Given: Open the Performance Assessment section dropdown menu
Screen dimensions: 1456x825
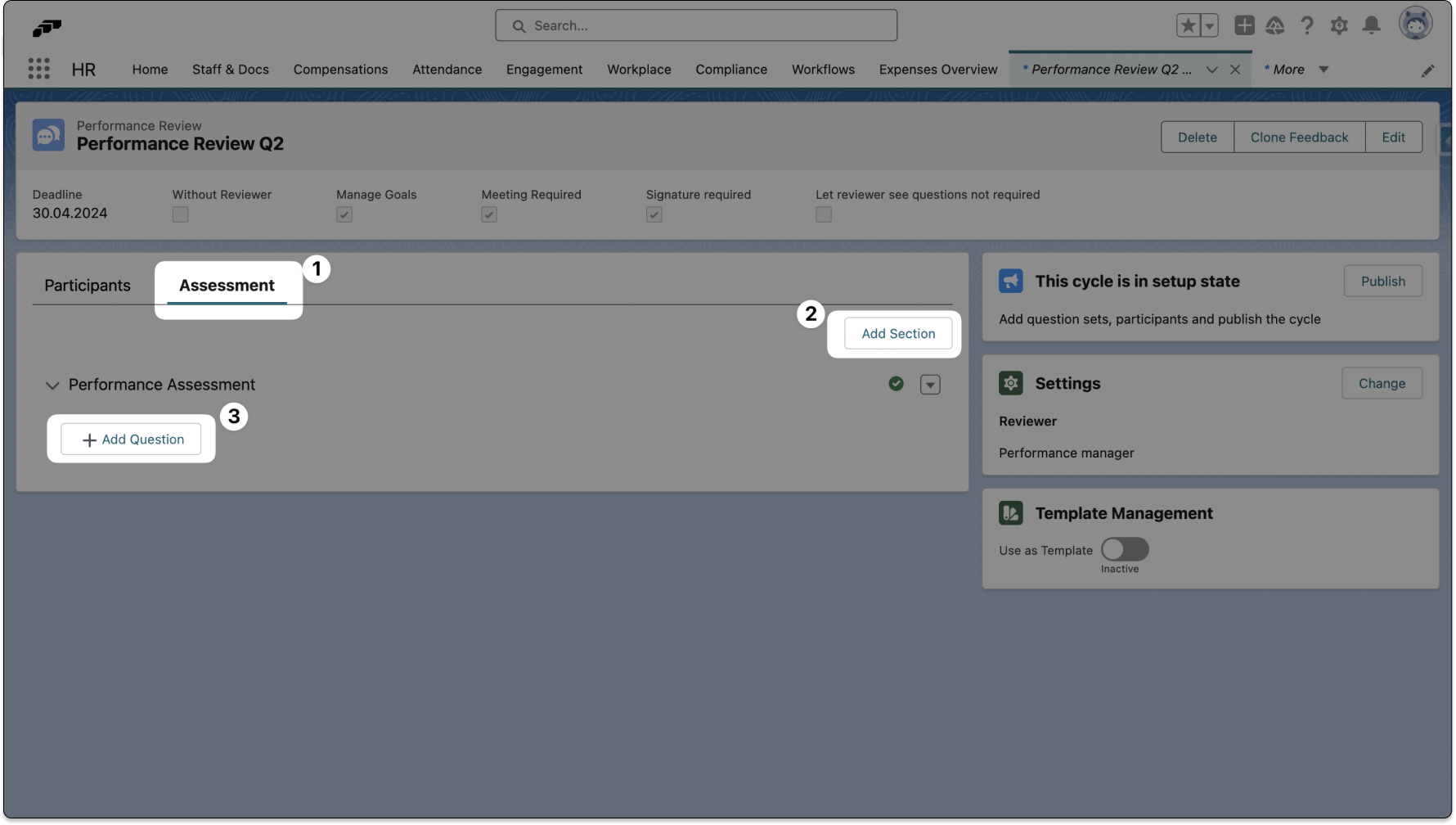Looking at the screenshot, I should tap(930, 385).
